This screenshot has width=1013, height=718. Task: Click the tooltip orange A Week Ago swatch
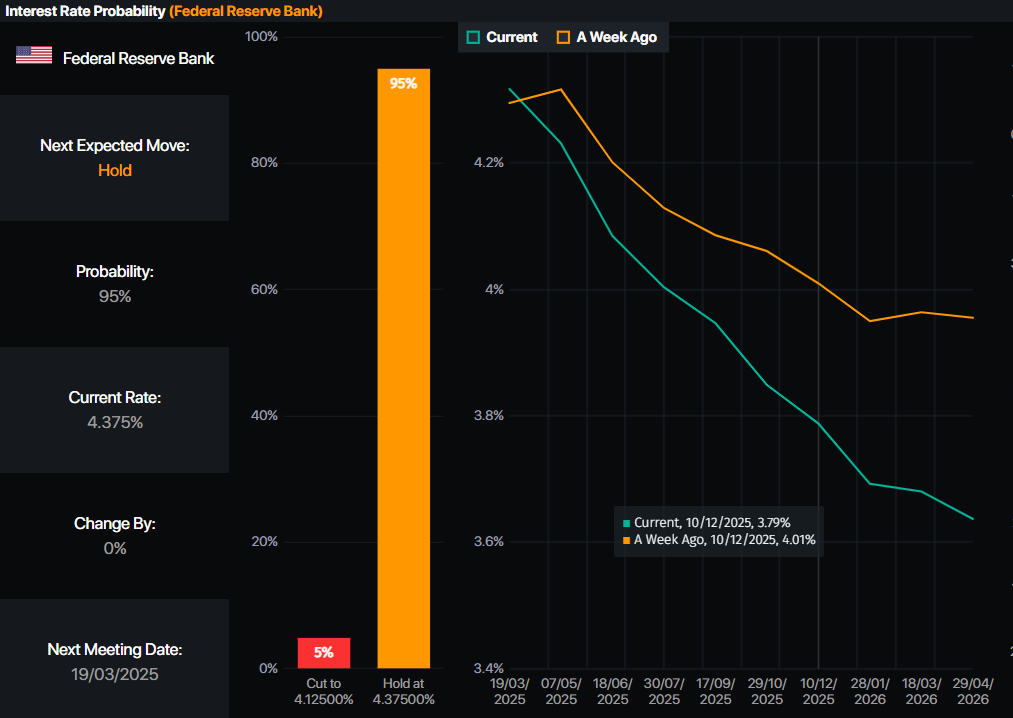click(626, 540)
